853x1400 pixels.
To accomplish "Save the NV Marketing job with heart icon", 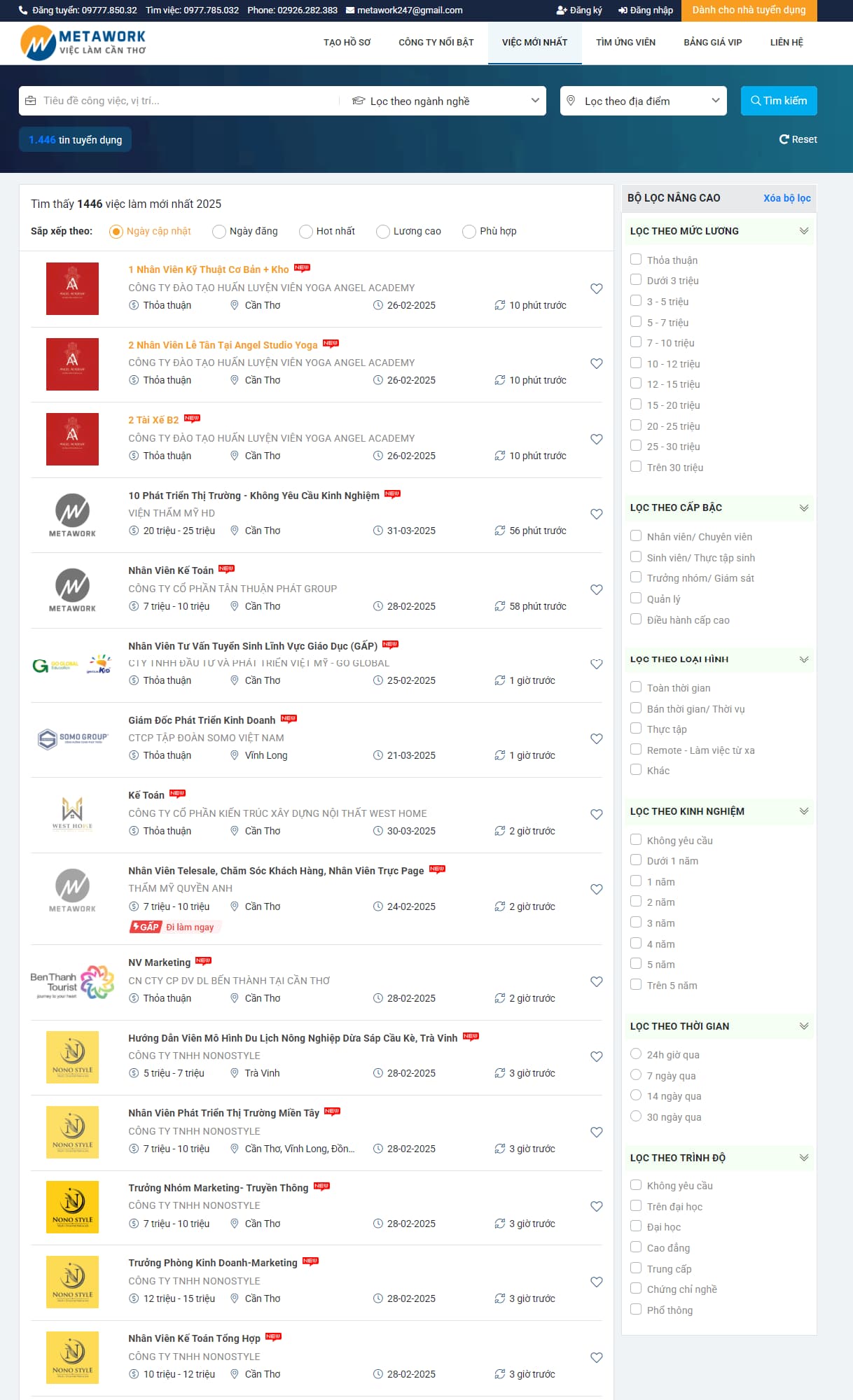I will 596,981.
